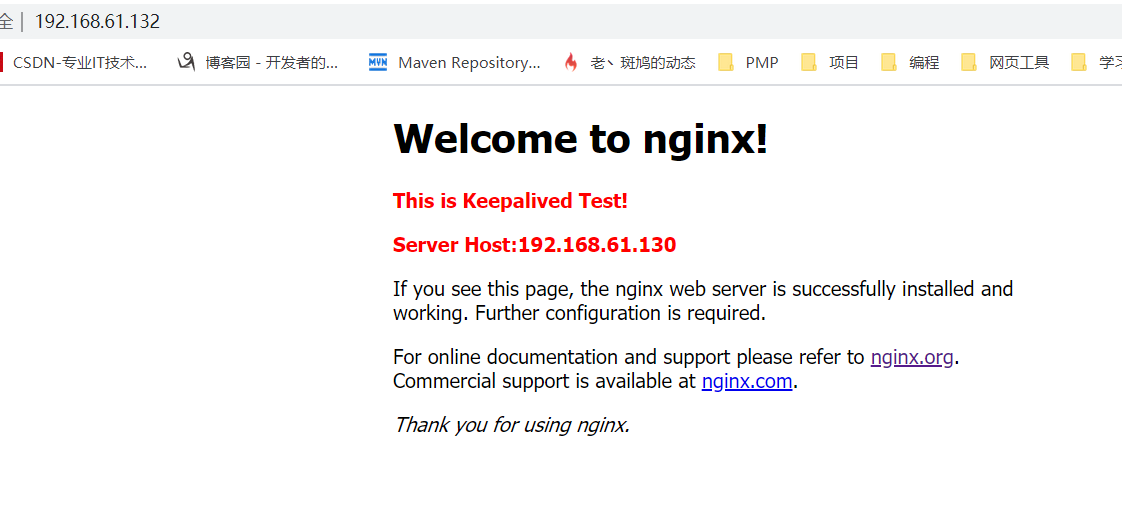Click the CSDN bookmark red icon

(x=1, y=62)
